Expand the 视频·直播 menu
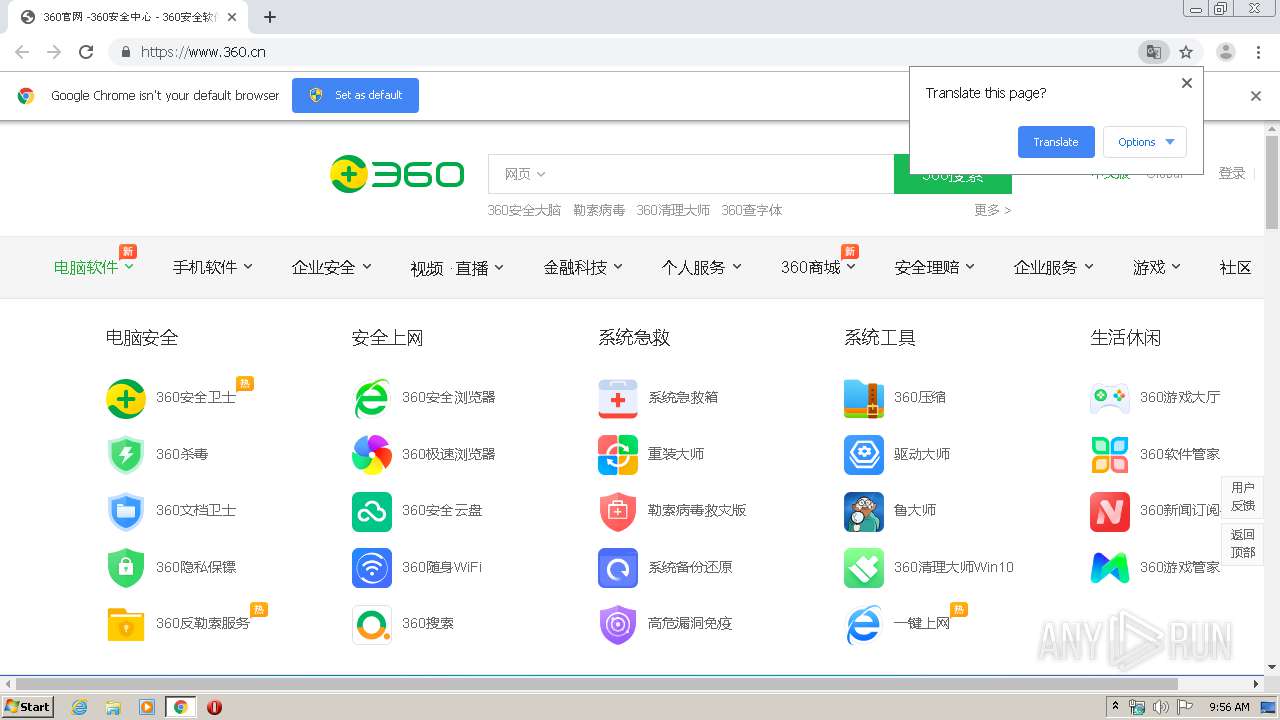1280x720 pixels. tap(457, 268)
